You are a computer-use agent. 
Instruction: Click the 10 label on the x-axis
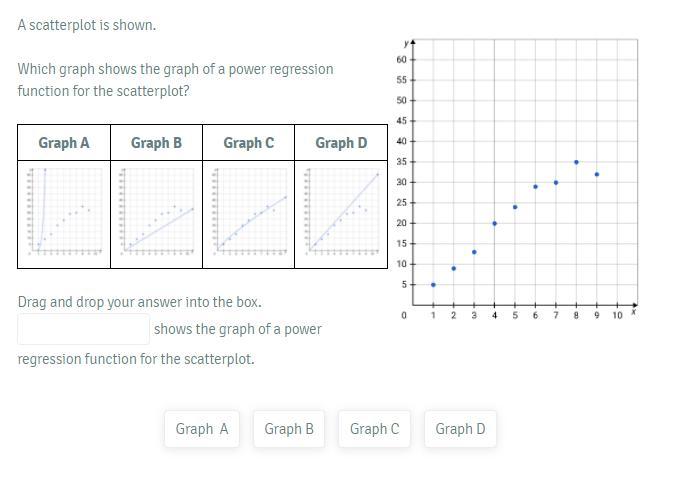(x=617, y=316)
